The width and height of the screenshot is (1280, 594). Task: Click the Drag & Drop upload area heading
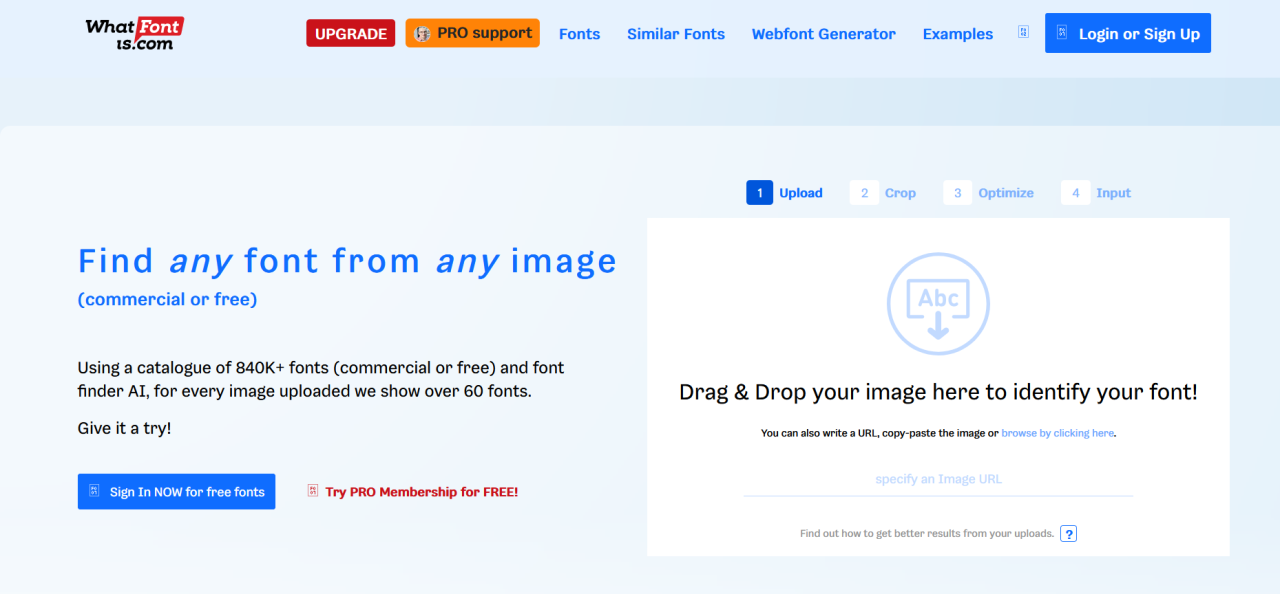pos(938,392)
